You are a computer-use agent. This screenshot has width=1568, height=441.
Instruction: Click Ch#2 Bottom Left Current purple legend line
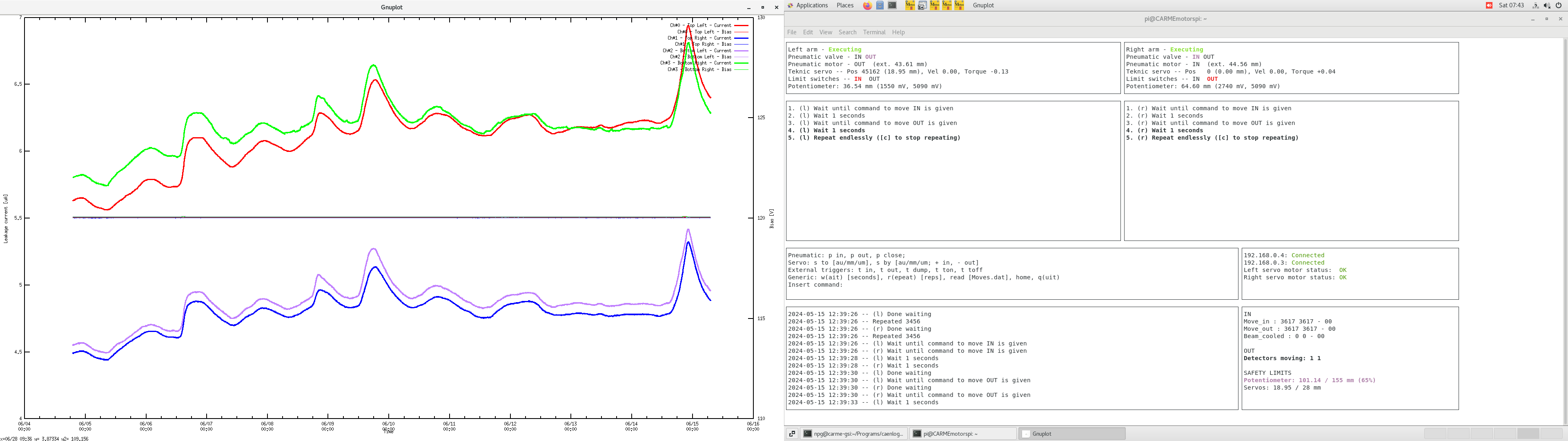tap(742, 51)
